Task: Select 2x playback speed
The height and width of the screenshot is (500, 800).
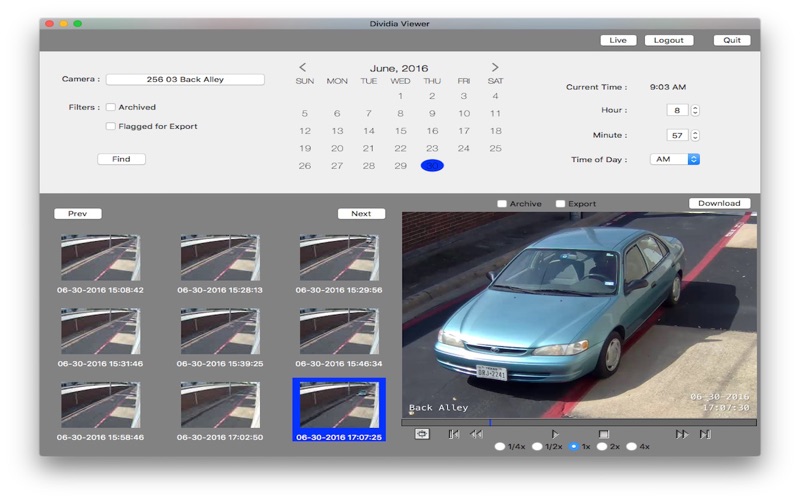Action: tap(602, 447)
